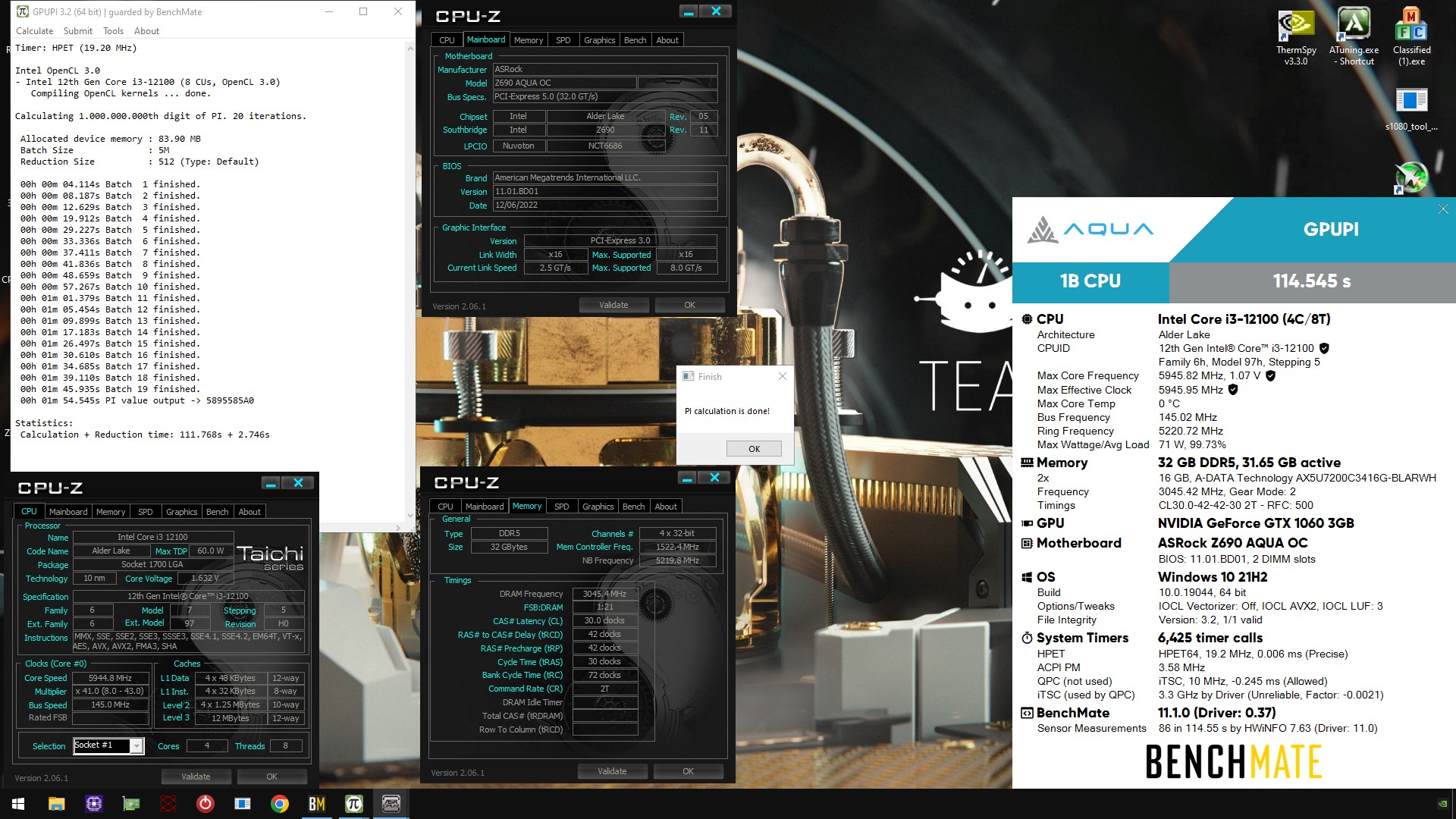Click the PI value output line
Image resolution: width=1456 pixels, height=819 pixels.
click(x=137, y=400)
